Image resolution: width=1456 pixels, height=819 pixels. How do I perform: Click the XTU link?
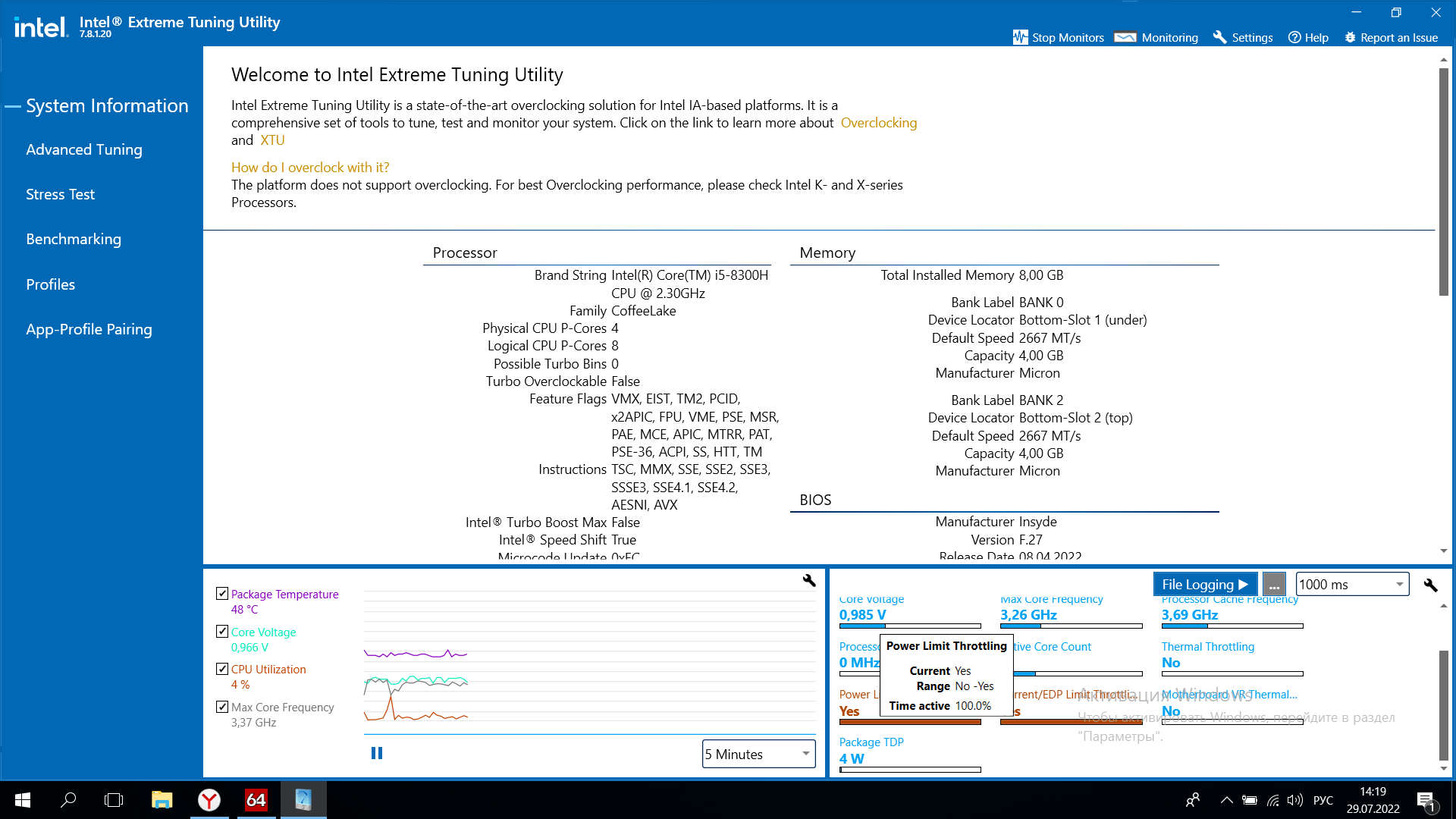pyautogui.click(x=272, y=140)
